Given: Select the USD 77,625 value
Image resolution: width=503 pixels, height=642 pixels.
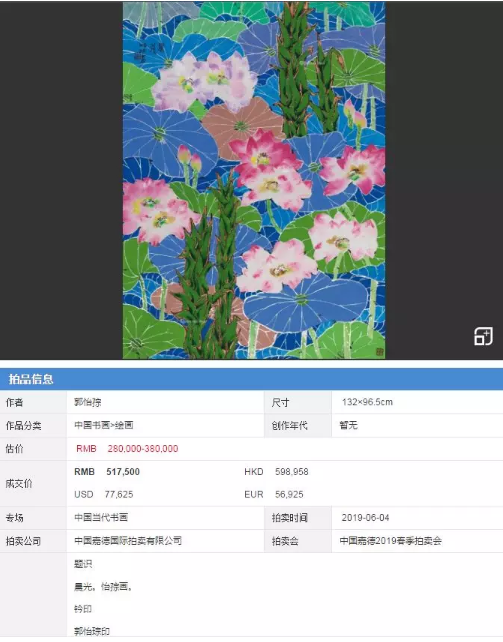Looking at the screenshot, I should pos(104,495).
